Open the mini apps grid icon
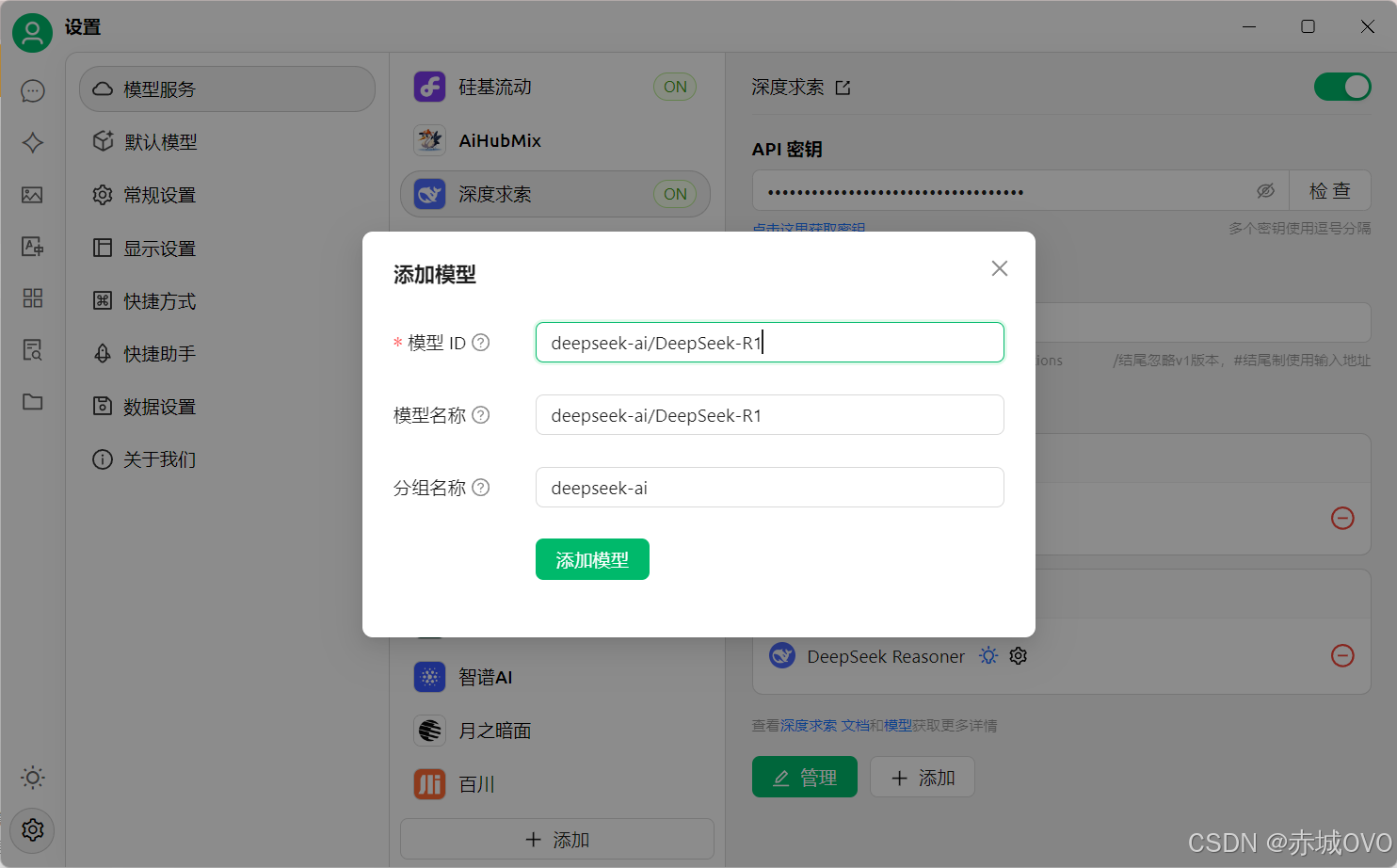Screen dimensions: 1397x868 click(33, 298)
